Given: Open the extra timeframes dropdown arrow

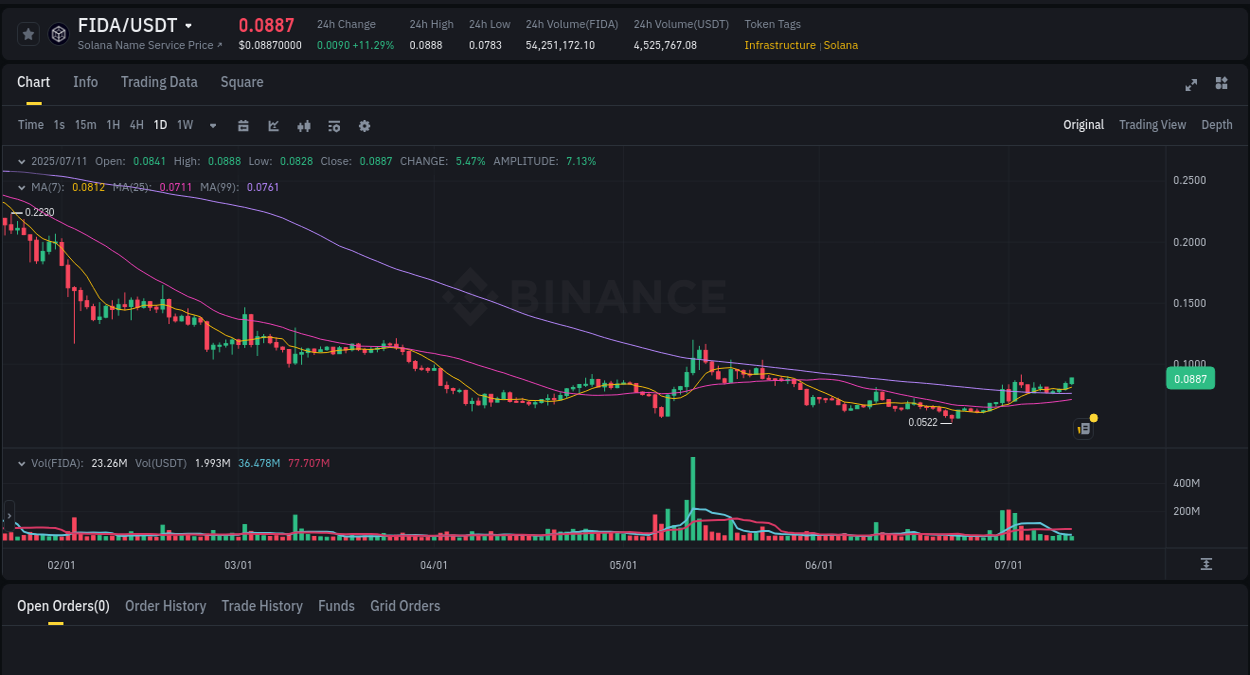Looking at the screenshot, I should [x=212, y=125].
